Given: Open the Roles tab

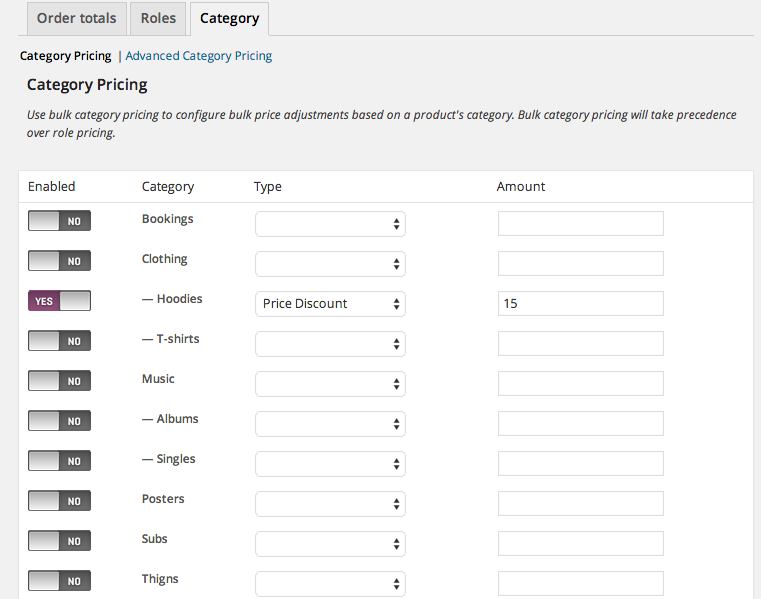Looking at the screenshot, I should pyautogui.click(x=158, y=19).
